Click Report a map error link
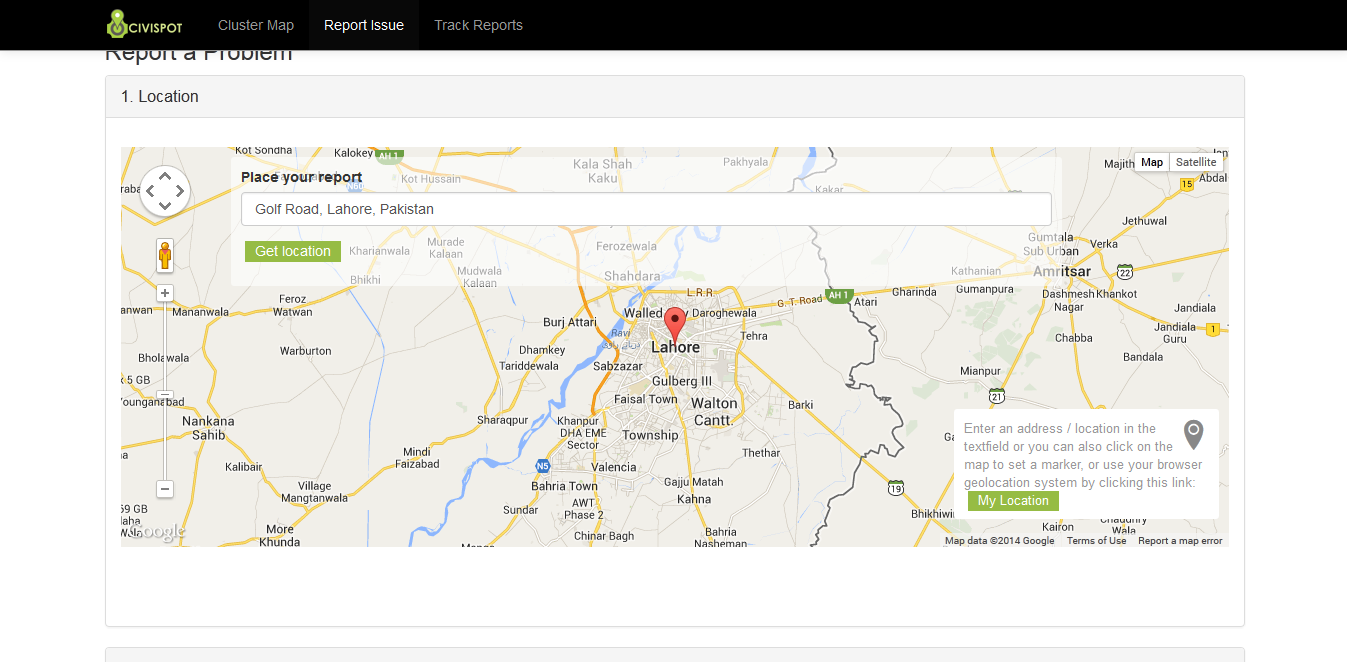 point(1180,541)
